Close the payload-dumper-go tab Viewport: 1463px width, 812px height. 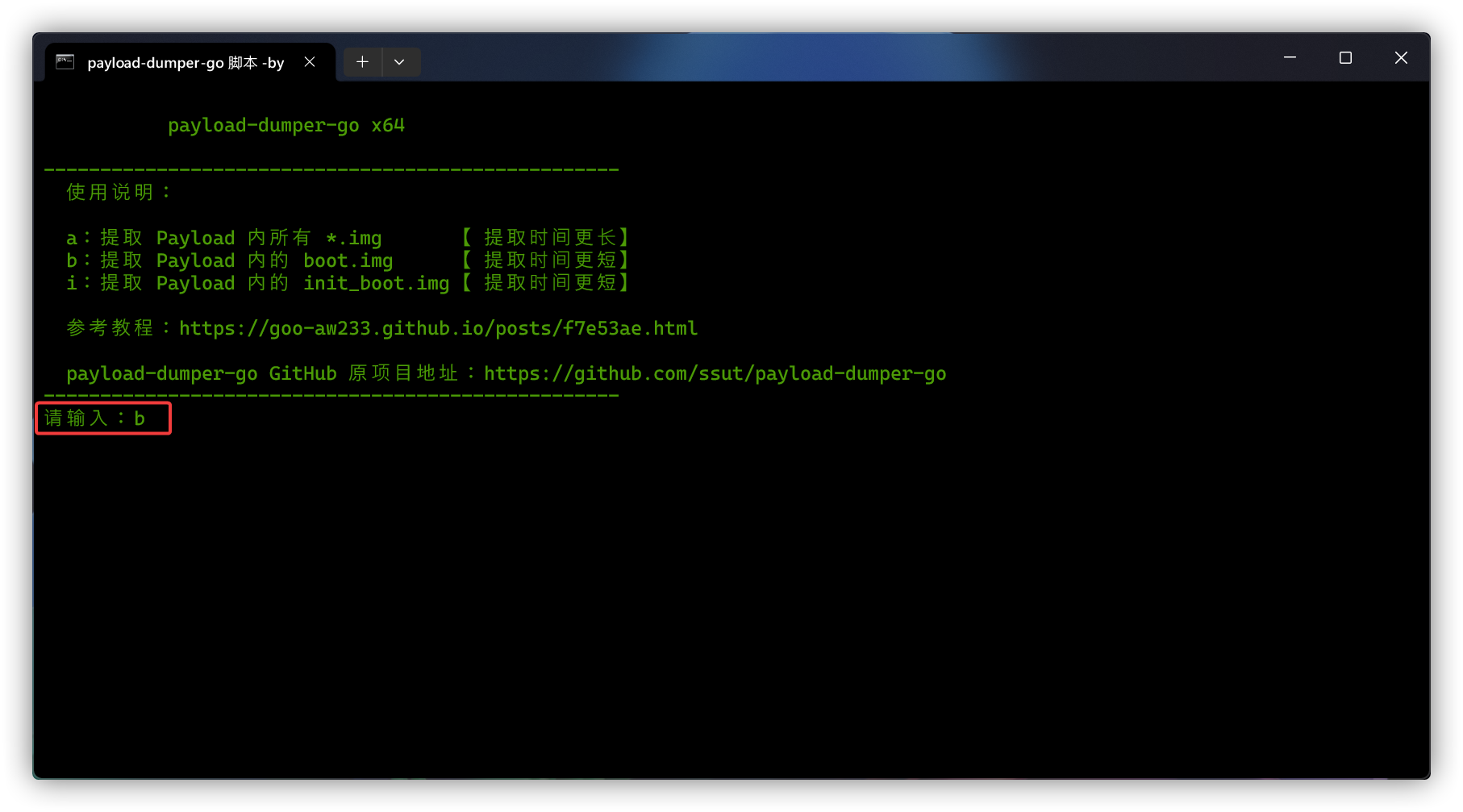310,62
